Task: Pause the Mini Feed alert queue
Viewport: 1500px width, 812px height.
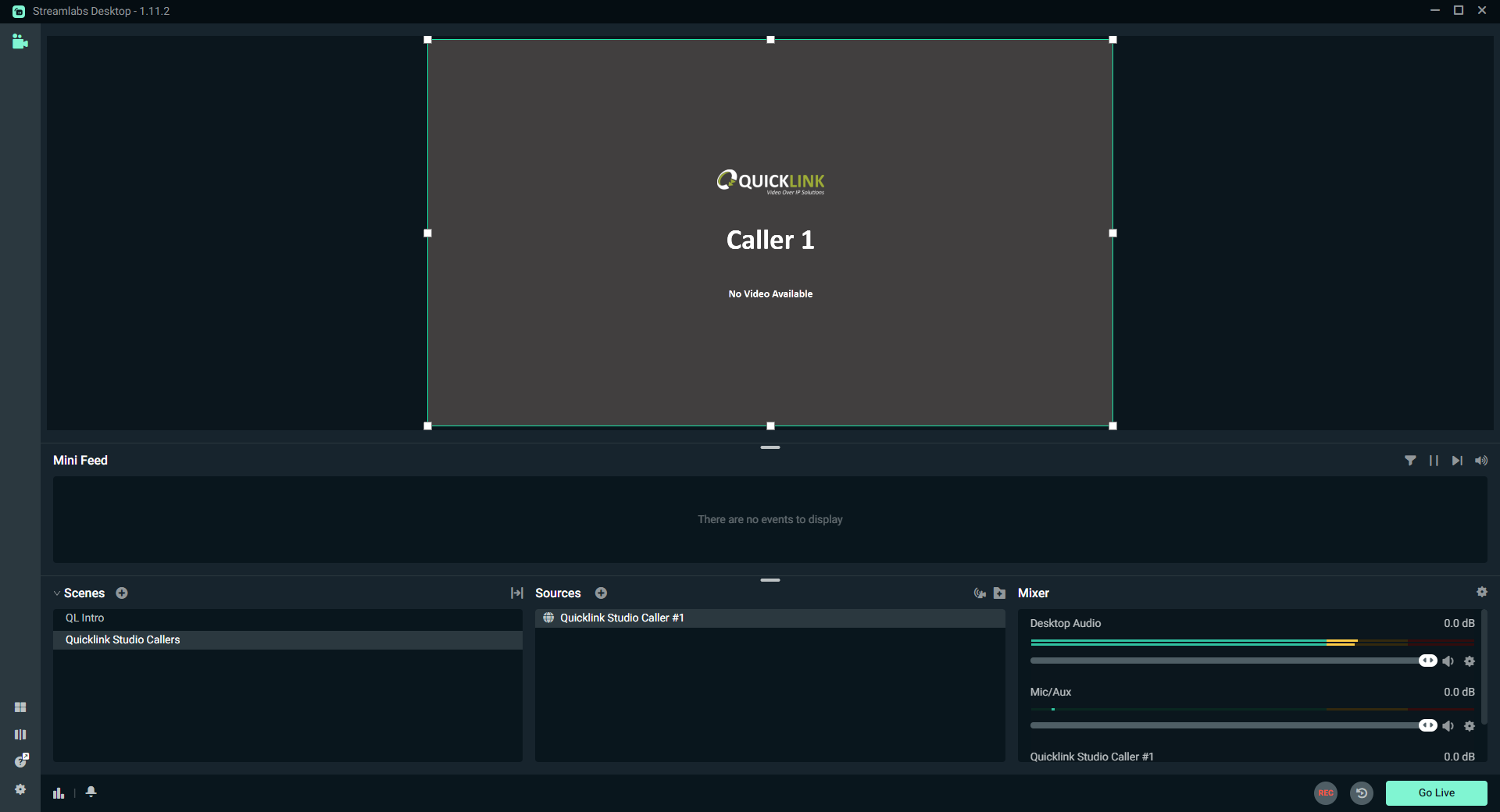Action: 1434,461
